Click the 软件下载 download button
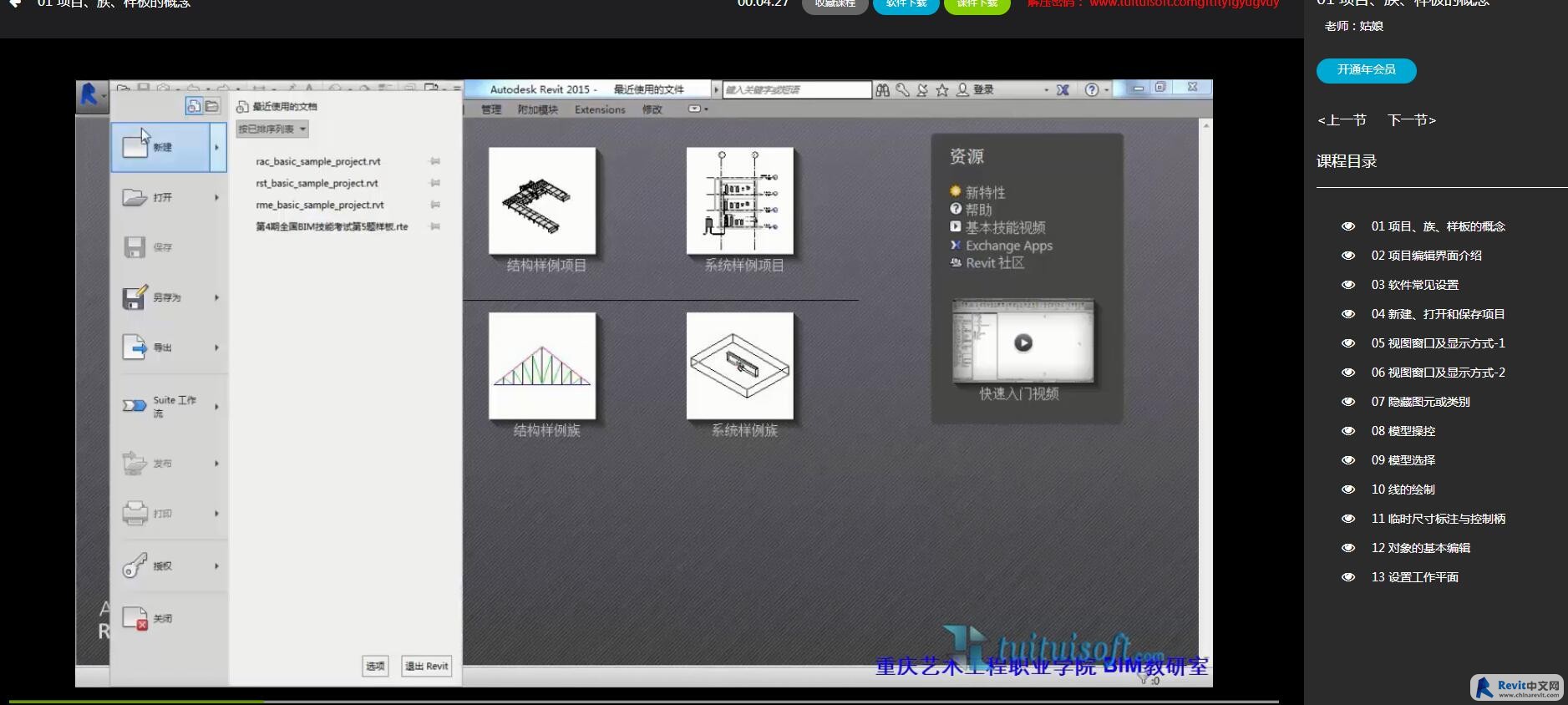Screen dimensions: 1568x705 pos(906,5)
